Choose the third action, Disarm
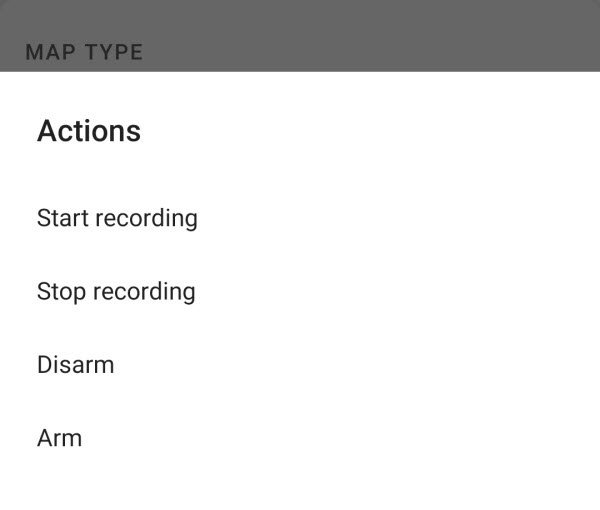Image resolution: width=600 pixels, height=510 pixels. 75,365
